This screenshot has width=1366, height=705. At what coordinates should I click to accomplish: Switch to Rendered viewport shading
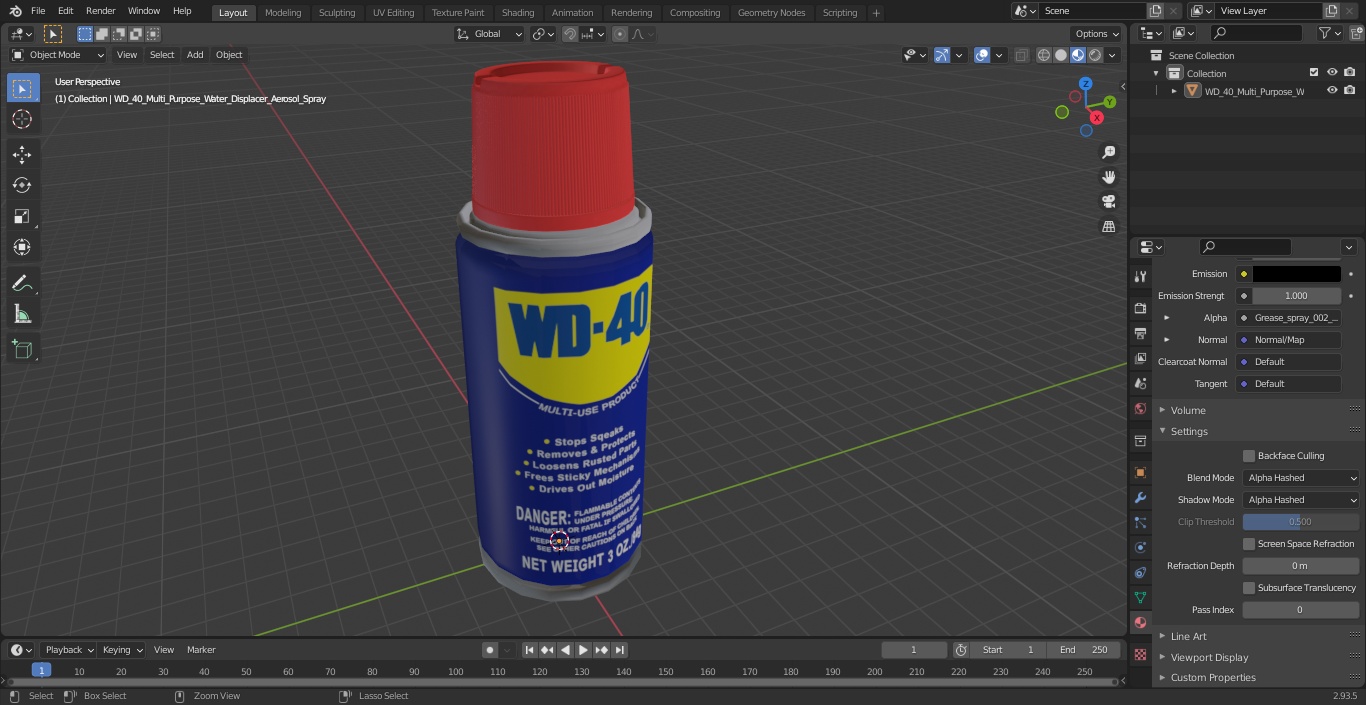point(1095,55)
